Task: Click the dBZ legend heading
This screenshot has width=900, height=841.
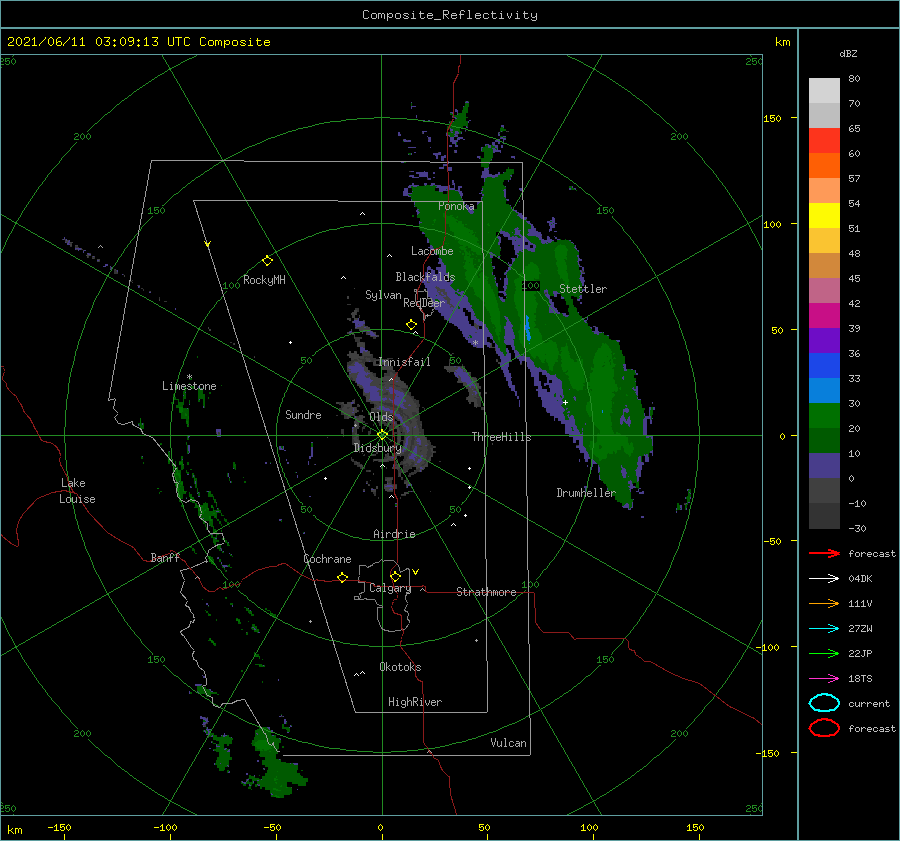Action: click(x=848, y=53)
